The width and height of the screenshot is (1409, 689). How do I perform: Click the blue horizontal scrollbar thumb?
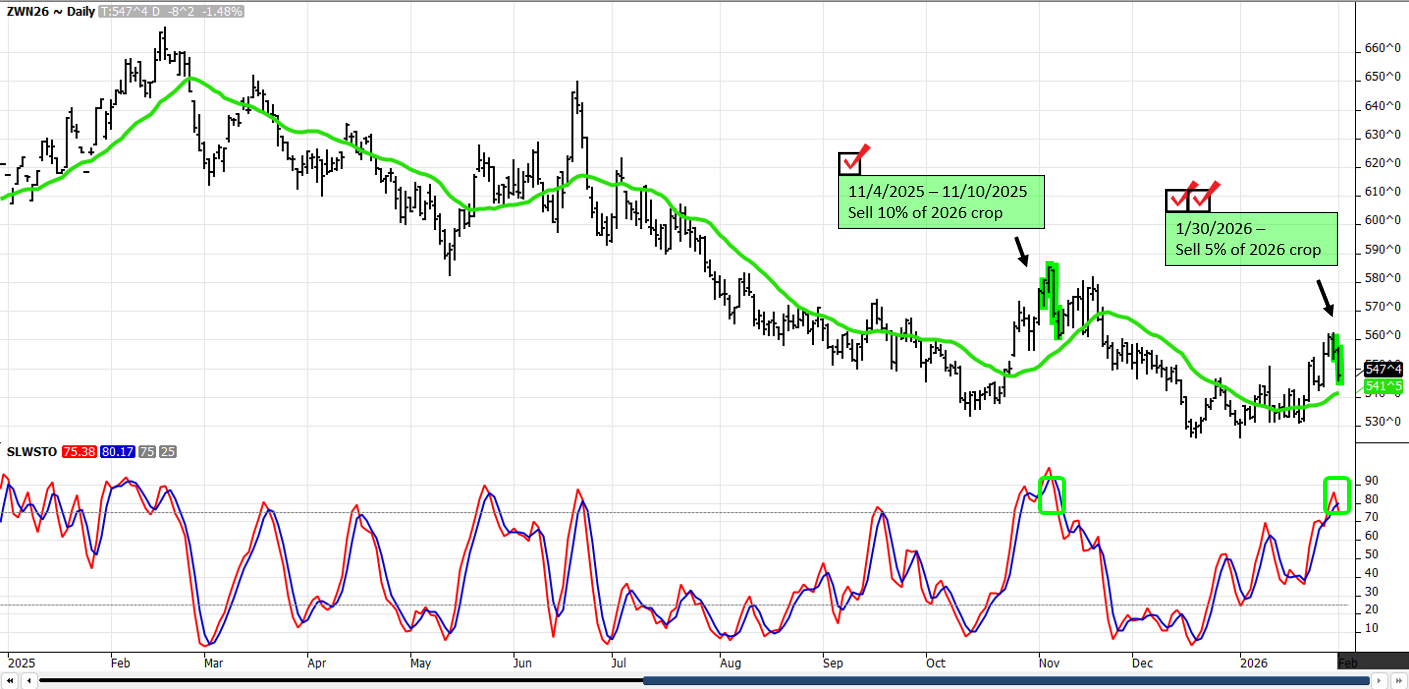(x=1005, y=681)
